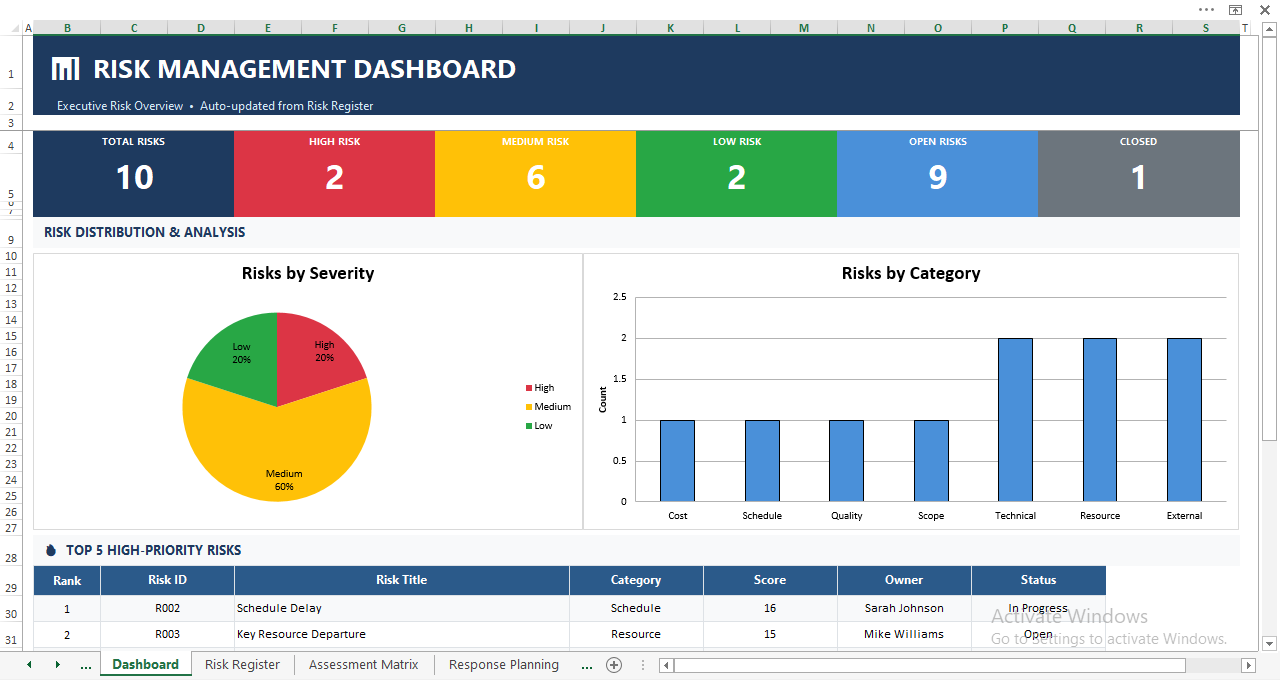
Task: Click the Cost bar in category chart
Action: [677, 461]
